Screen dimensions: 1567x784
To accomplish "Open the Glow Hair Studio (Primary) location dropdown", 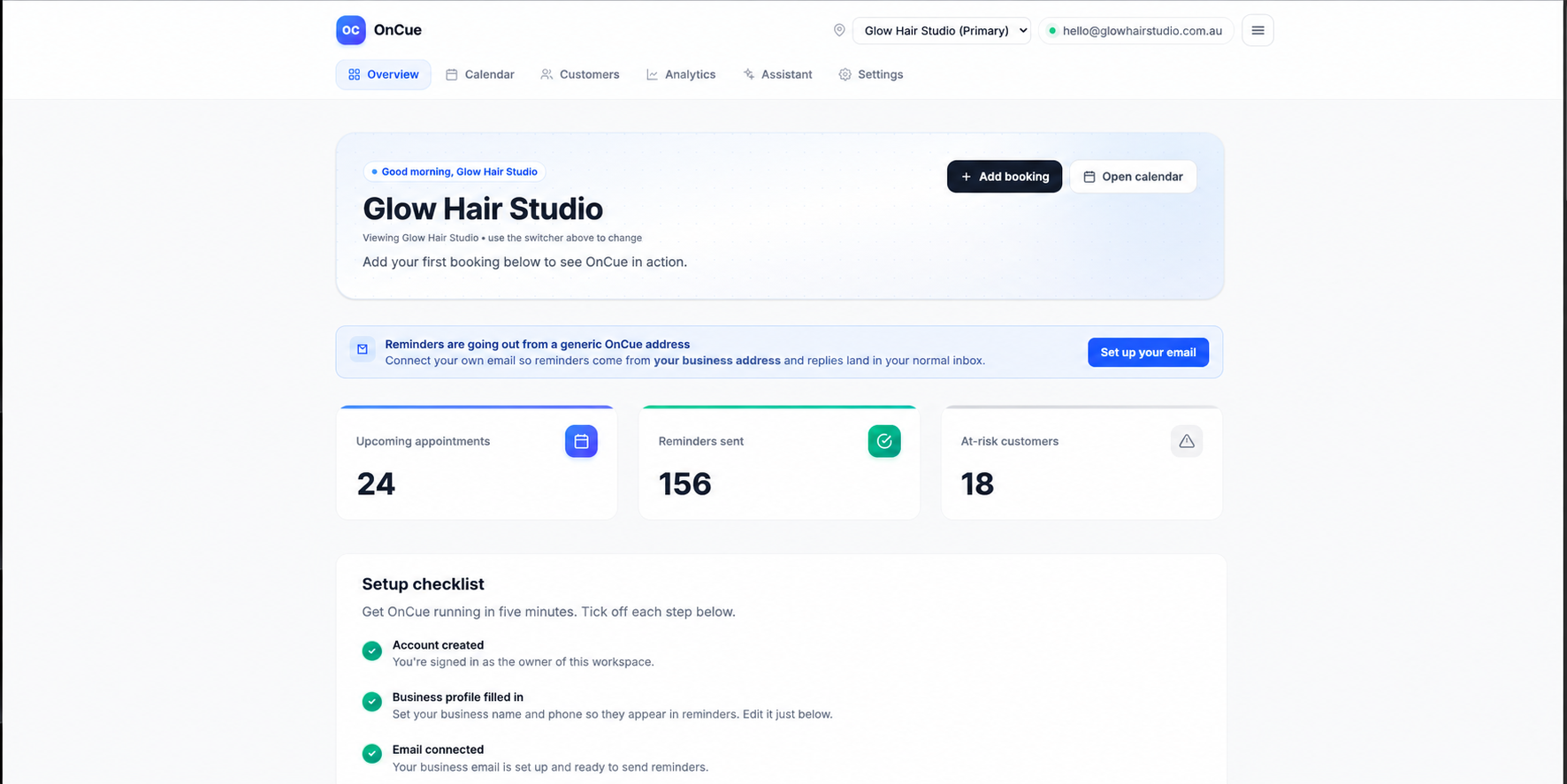I will [x=942, y=31].
